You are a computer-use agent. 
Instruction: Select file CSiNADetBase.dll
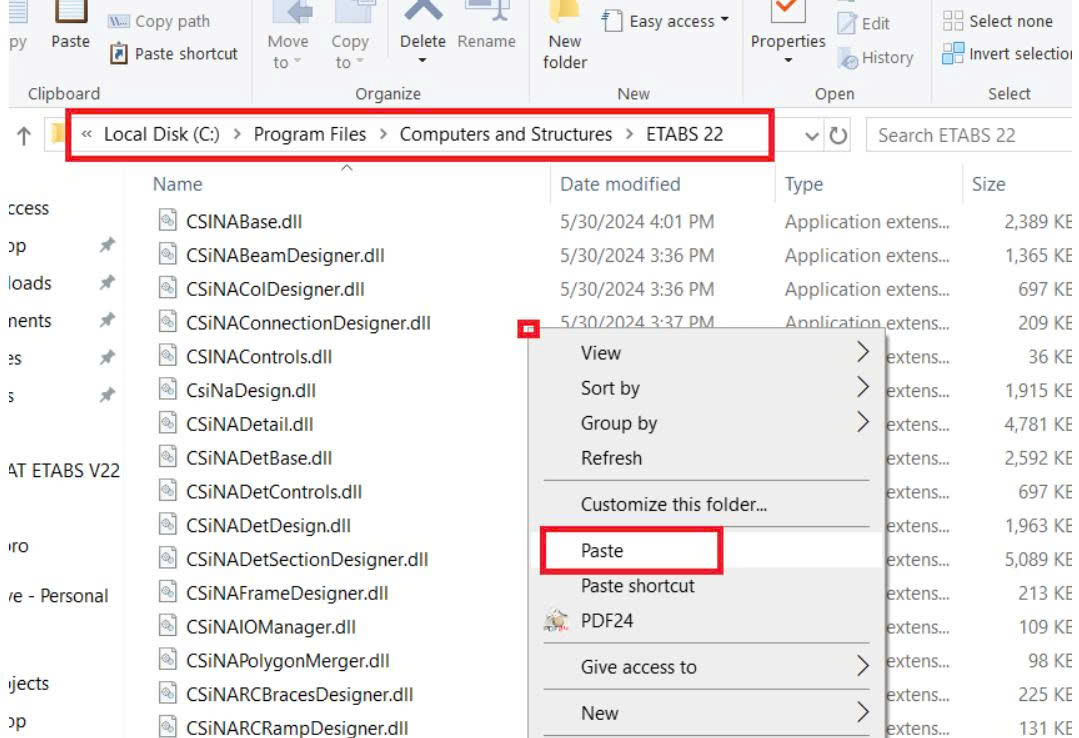click(259, 458)
